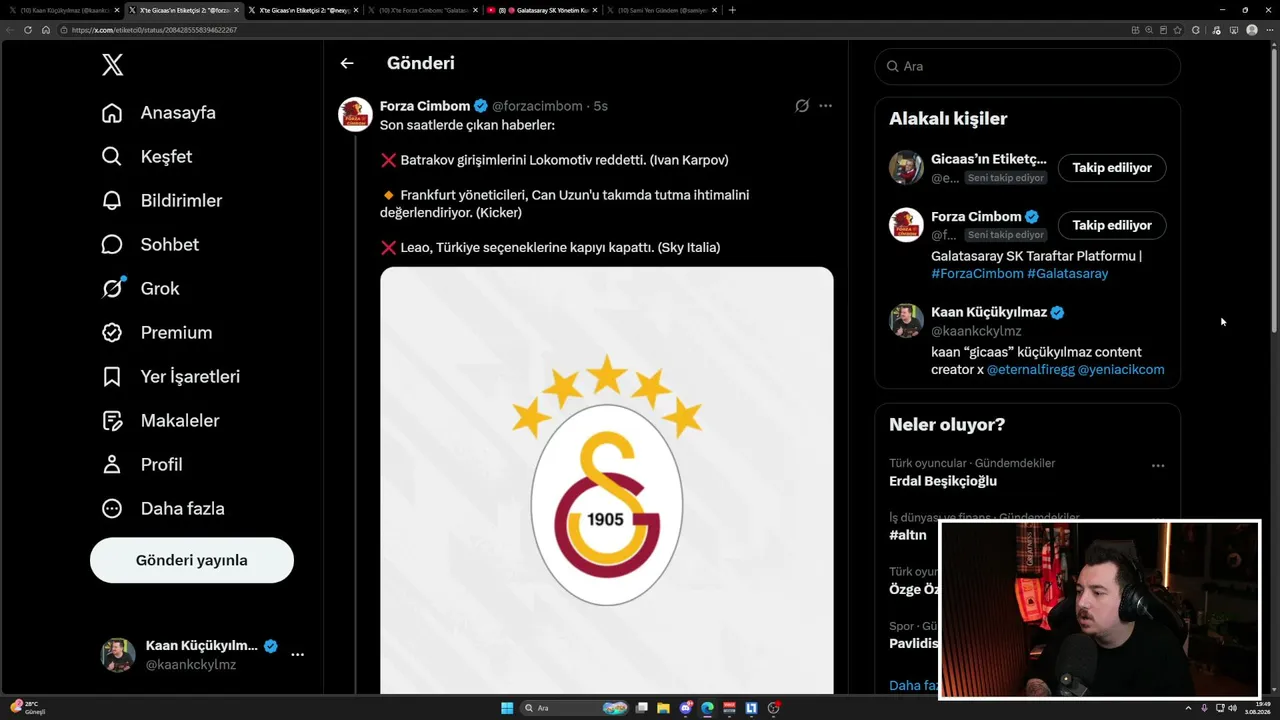This screenshot has width=1280, height=720.
Task: Show hidden system tray icons
Action: coord(1188,708)
